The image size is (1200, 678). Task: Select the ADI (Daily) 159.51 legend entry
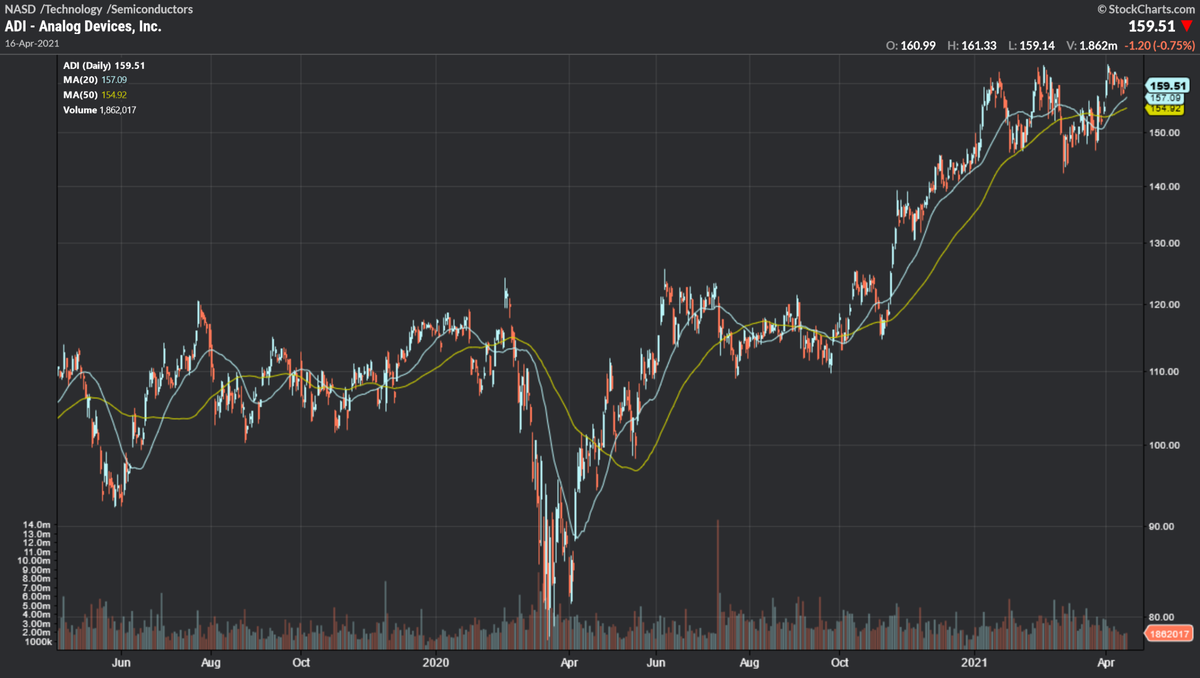[x=105, y=65]
